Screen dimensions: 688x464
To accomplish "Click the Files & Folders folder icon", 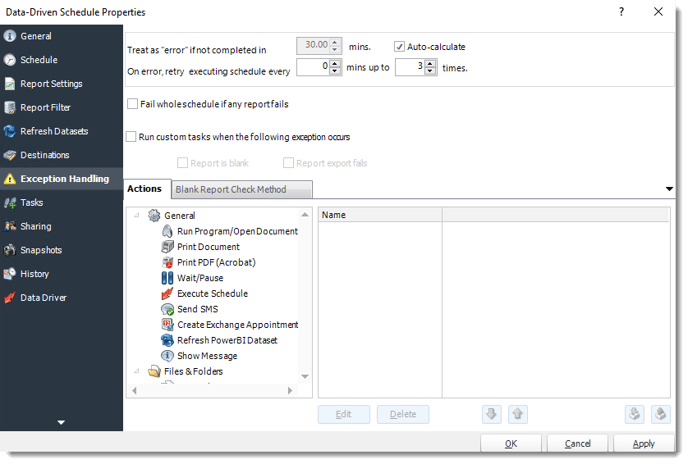I will pos(154,372).
